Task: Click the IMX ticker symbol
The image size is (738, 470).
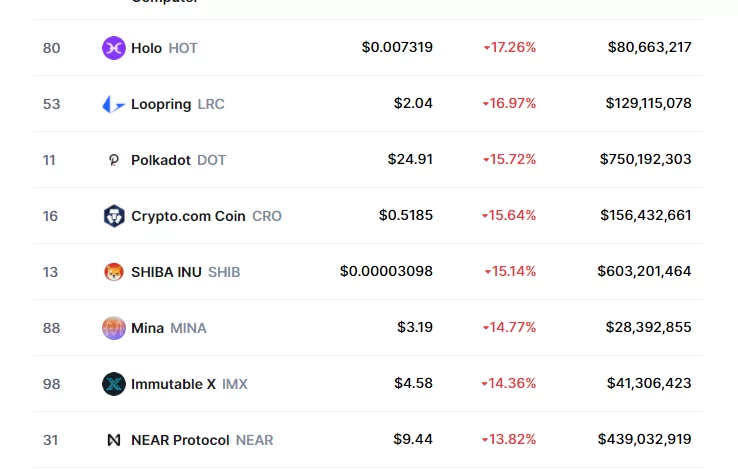Action: [235, 384]
